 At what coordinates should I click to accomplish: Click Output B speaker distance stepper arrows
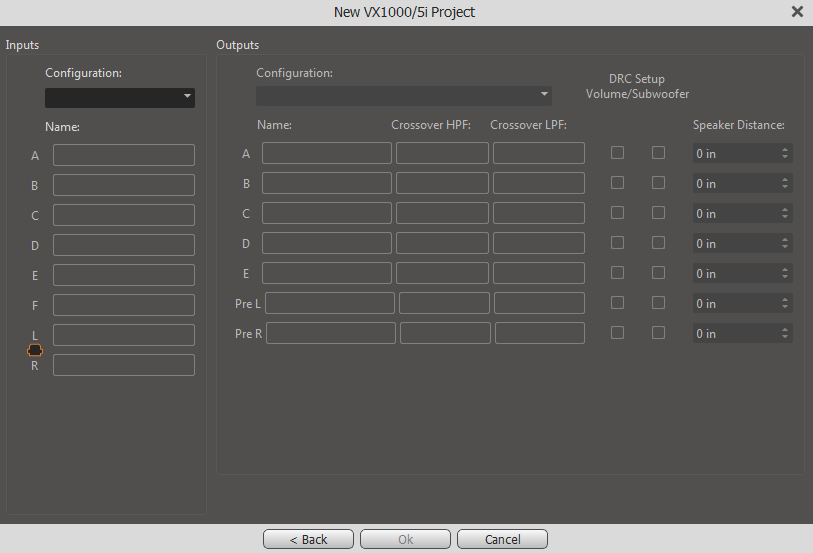tap(785, 183)
